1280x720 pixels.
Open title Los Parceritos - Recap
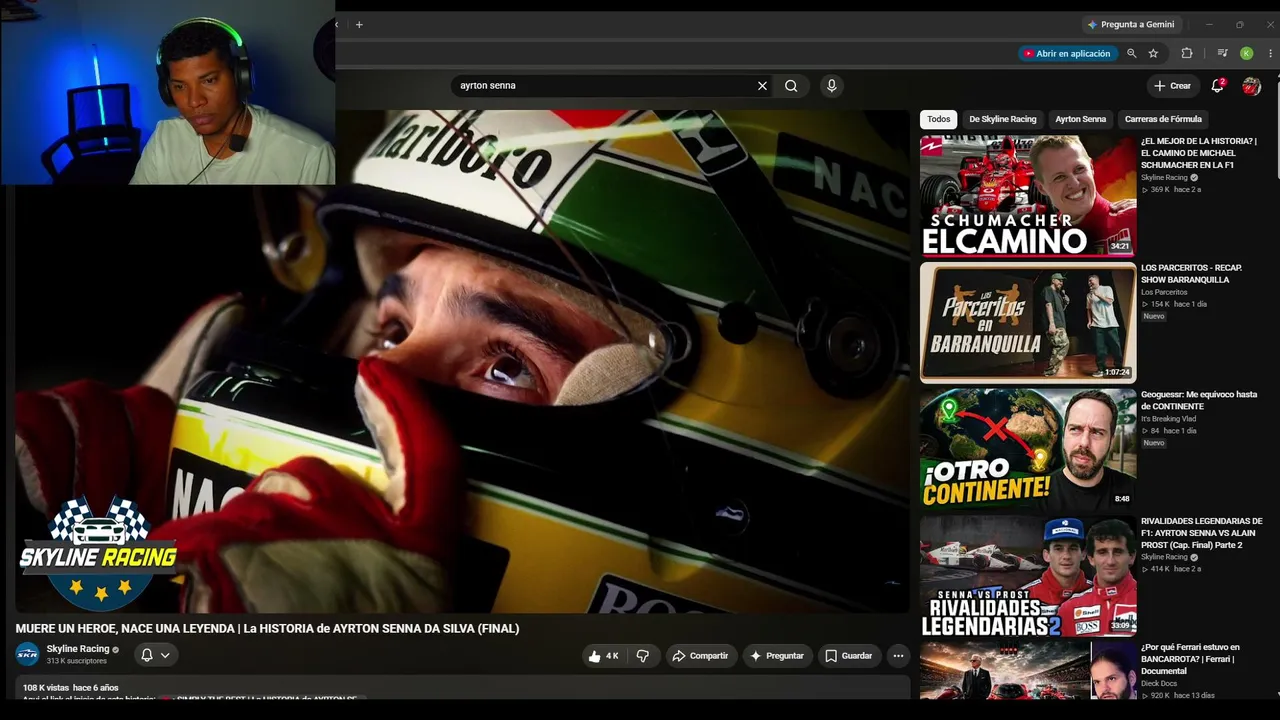(x=1192, y=274)
